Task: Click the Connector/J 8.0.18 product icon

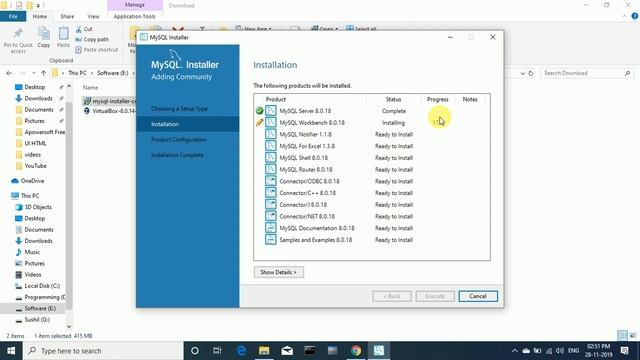Action: (x=271, y=204)
